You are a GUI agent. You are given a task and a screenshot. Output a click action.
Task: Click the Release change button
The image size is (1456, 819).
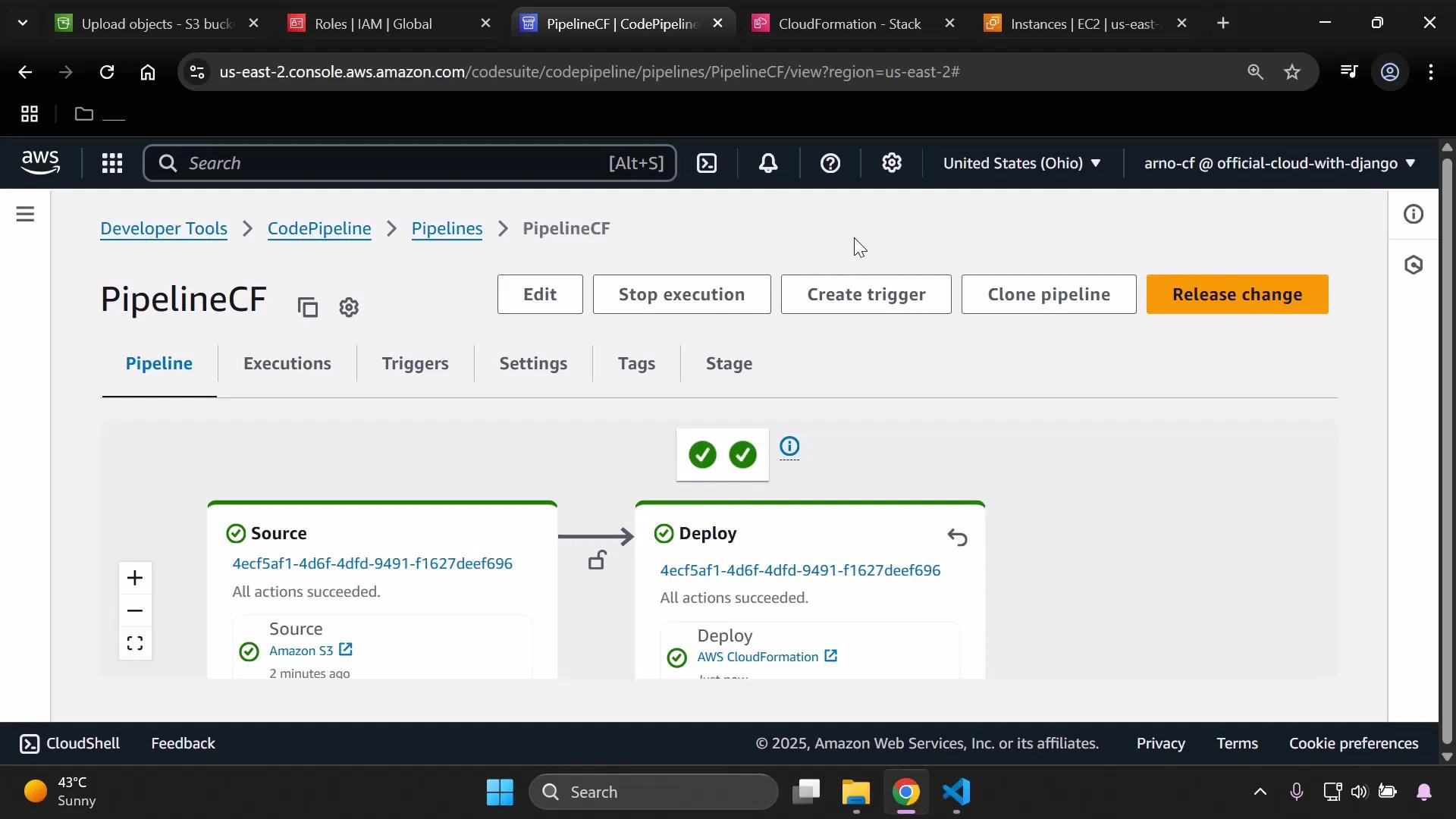coord(1238,294)
